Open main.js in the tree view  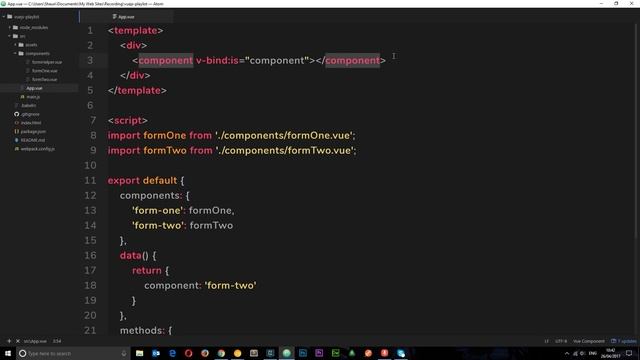tap(33, 97)
